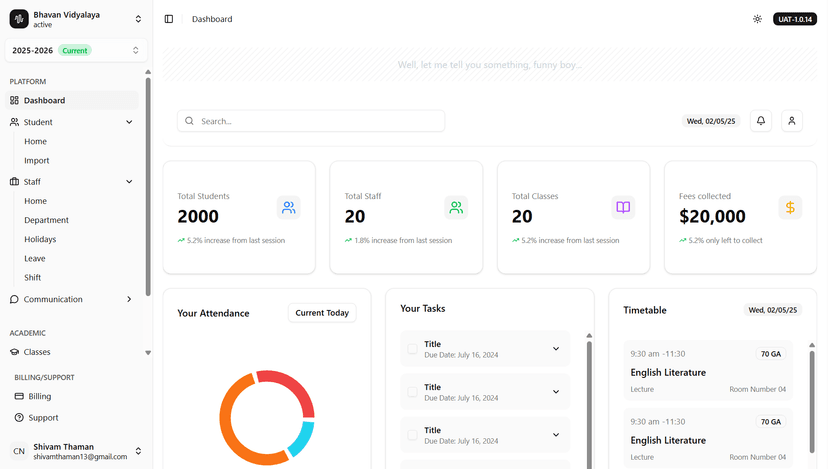The width and height of the screenshot is (828, 469).
Task: Focus the Search input field
Action: pyautogui.click(x=311, y=121)
